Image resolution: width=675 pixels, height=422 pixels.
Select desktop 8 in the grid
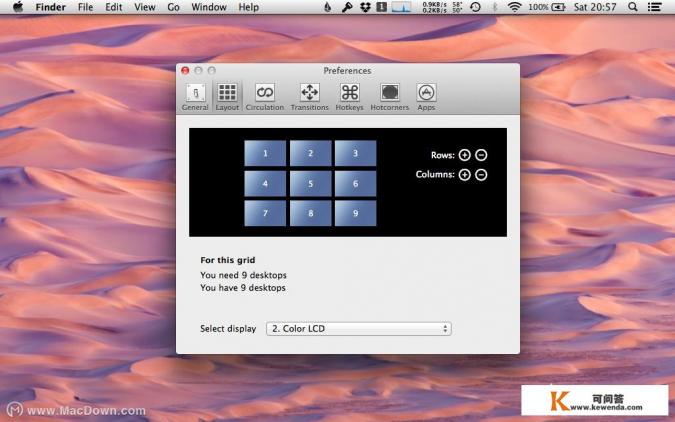tap(310, 213)
